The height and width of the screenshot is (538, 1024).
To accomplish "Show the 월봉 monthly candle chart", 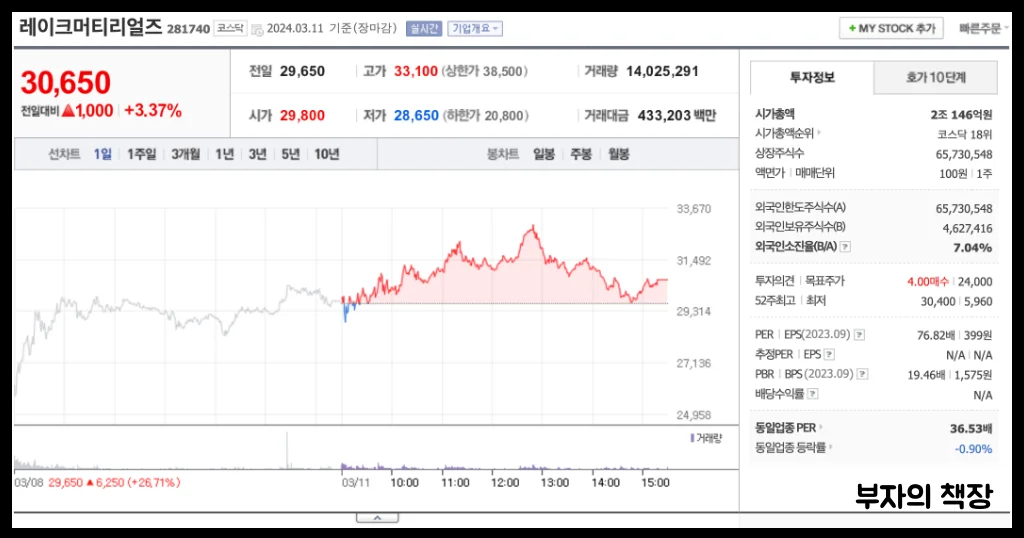I will 618,154.
